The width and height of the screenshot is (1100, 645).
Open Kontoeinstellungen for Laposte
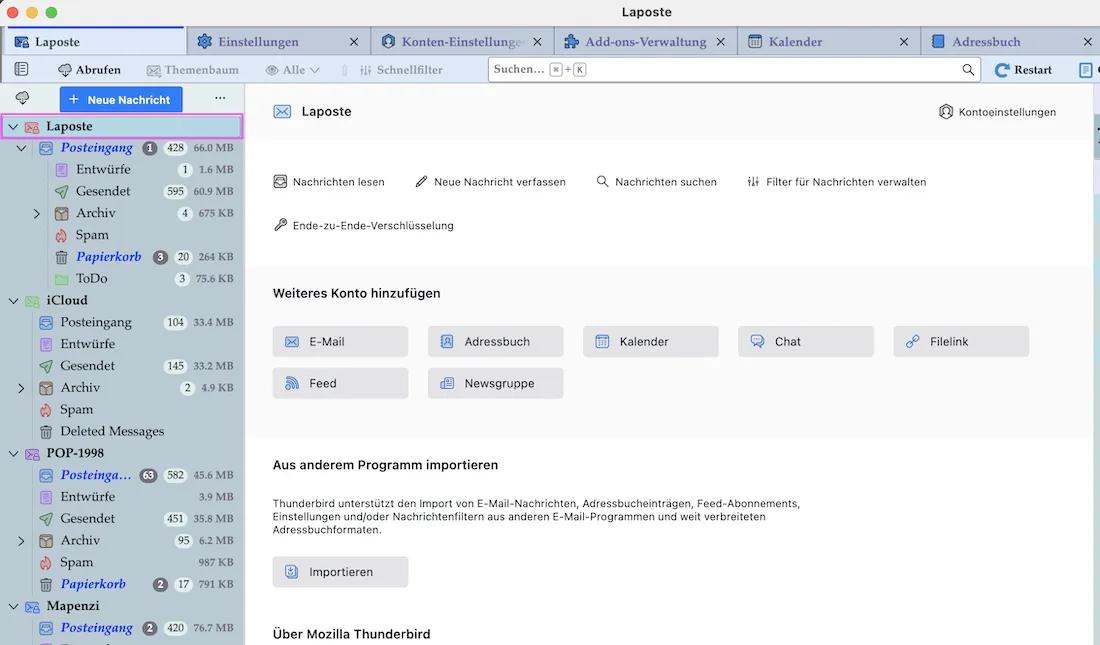[997, 112]
